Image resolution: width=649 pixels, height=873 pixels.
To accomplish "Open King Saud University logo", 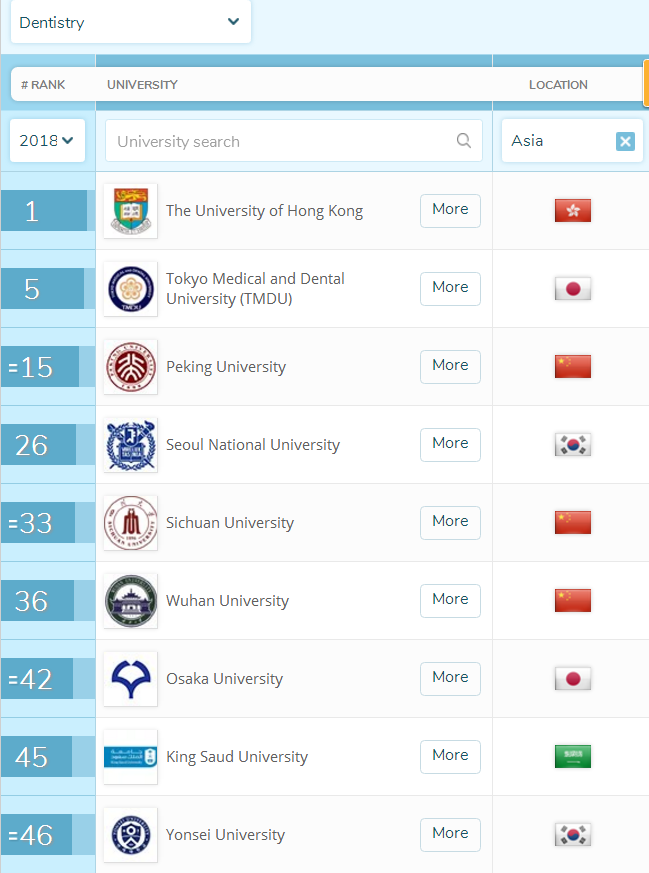I will click(131, 757).
